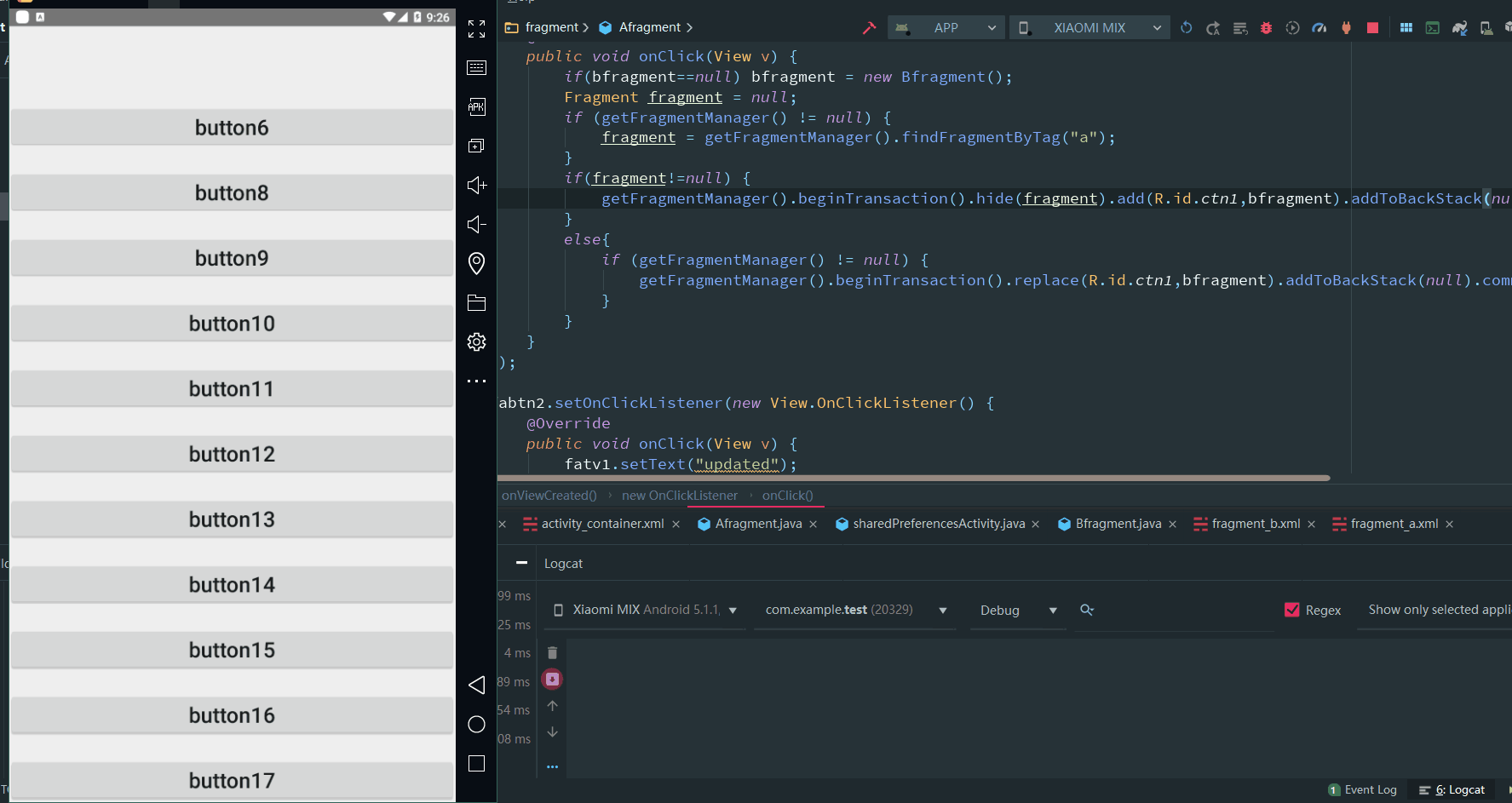Click onClick() in the code breadcrumb
1512x803 pixels.
pyautogui.click(x=788, y=496)
